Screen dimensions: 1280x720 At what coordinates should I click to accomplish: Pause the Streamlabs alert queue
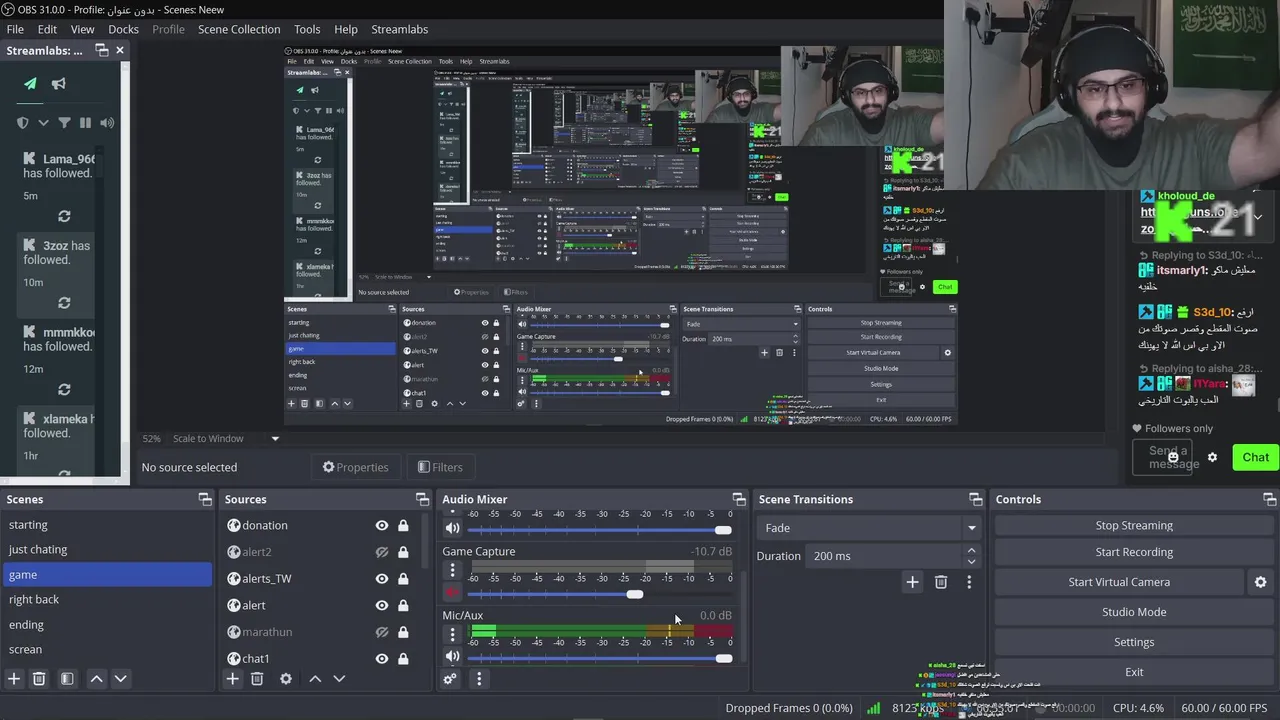tap(85, 123)
